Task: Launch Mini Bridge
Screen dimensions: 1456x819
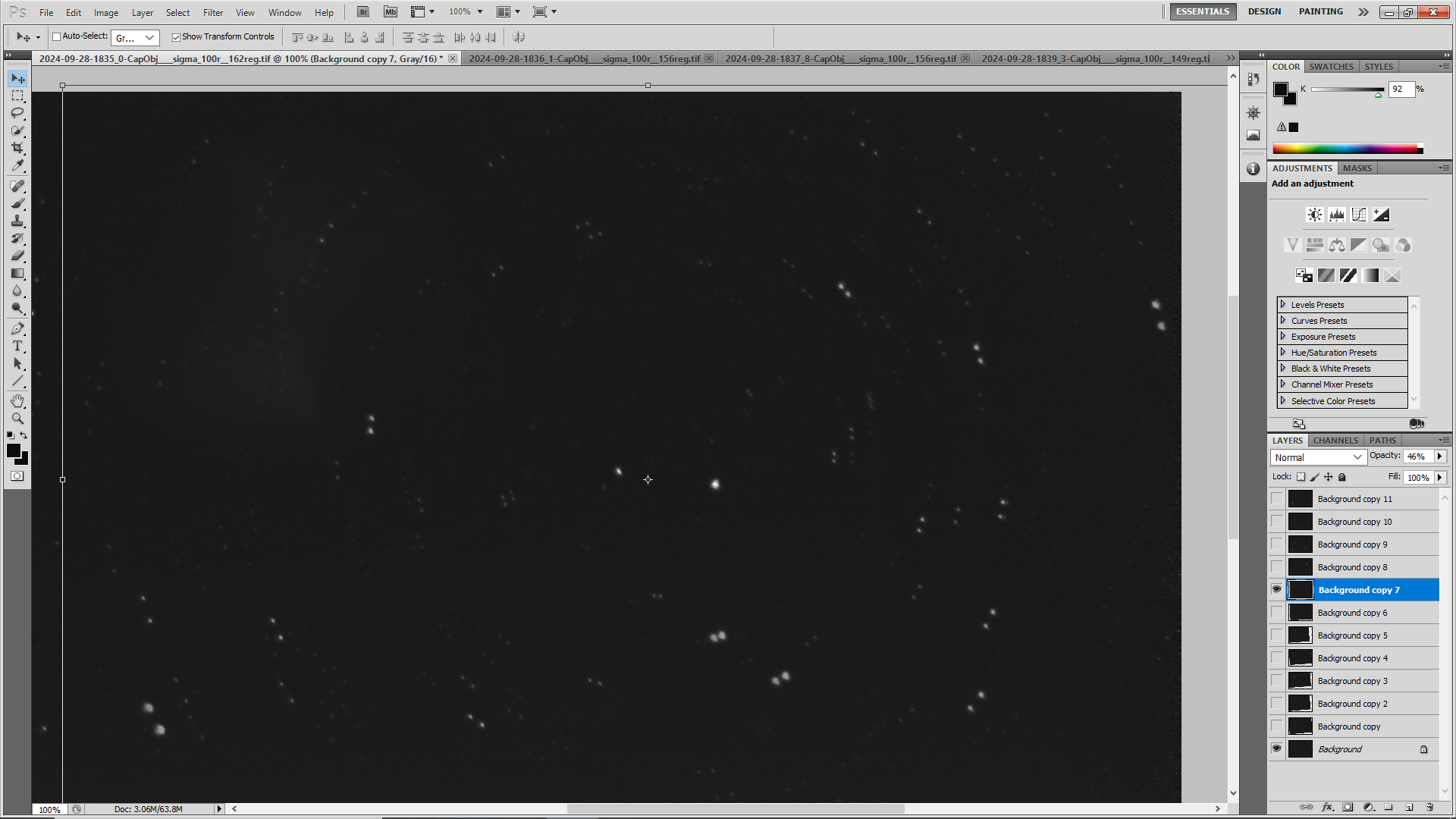Action: [x=391, y=12]
